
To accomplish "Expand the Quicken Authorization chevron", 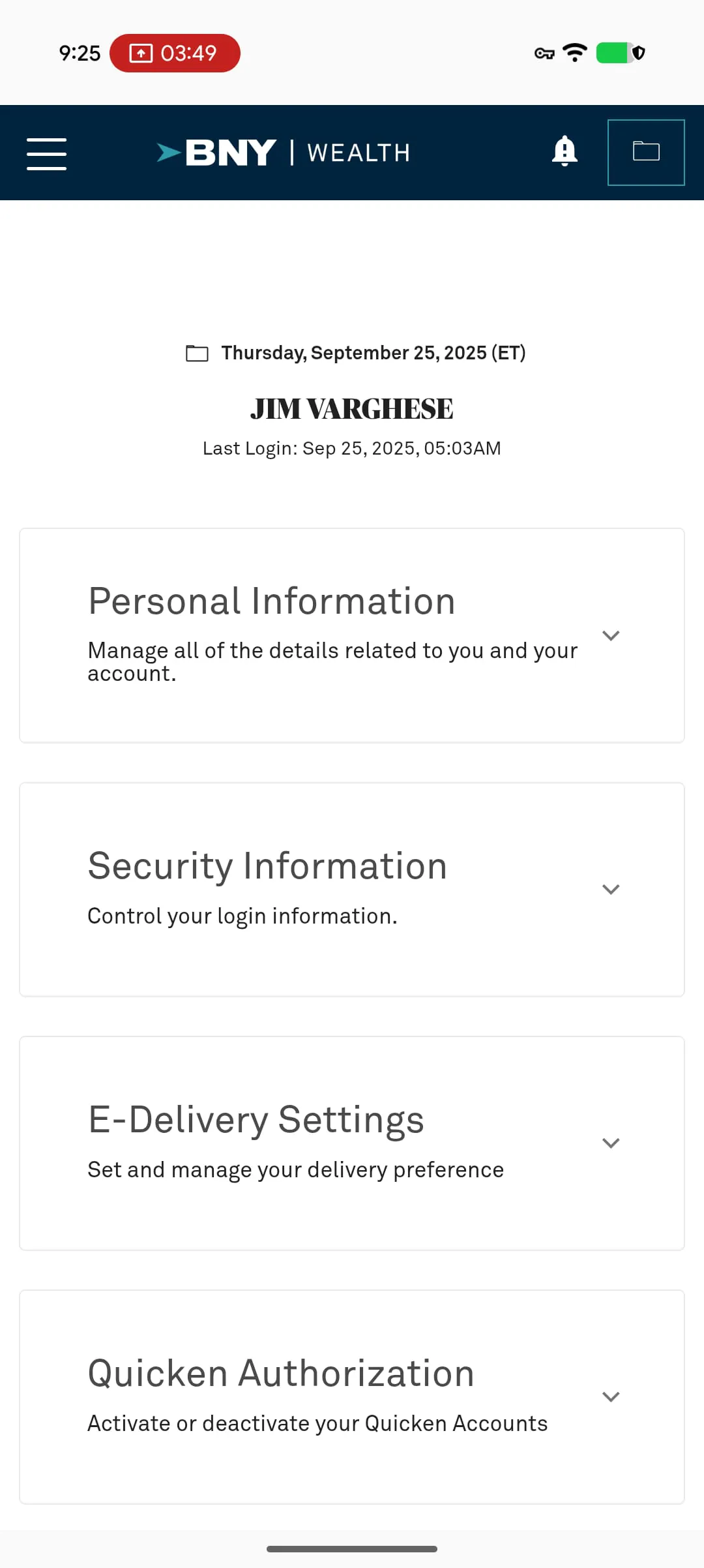I will [x=611, y=1396].
